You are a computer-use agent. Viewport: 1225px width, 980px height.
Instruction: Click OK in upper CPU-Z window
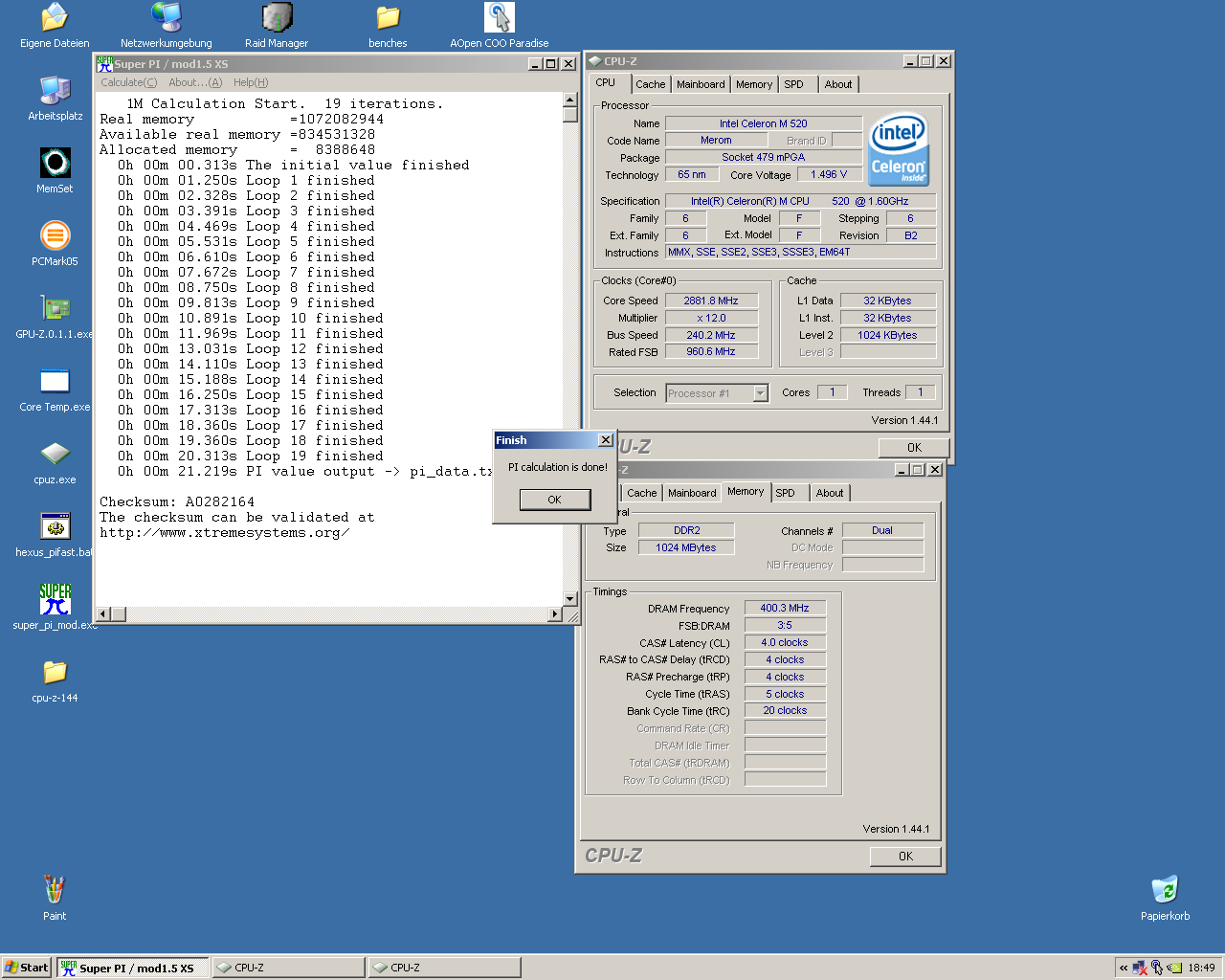[914, 447]
